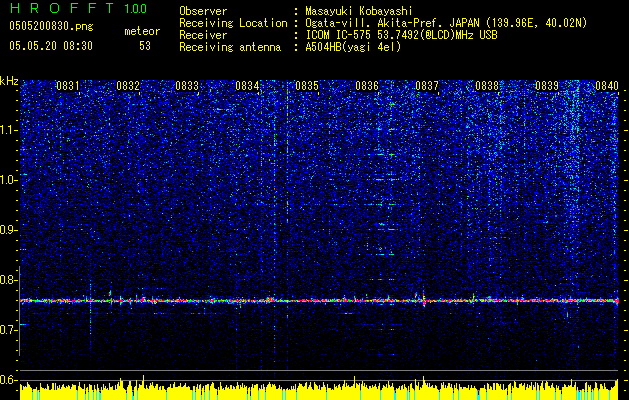Click the Receiving antenna label
This screenshot has height=400, width=629.
click(x=230, y=47)
